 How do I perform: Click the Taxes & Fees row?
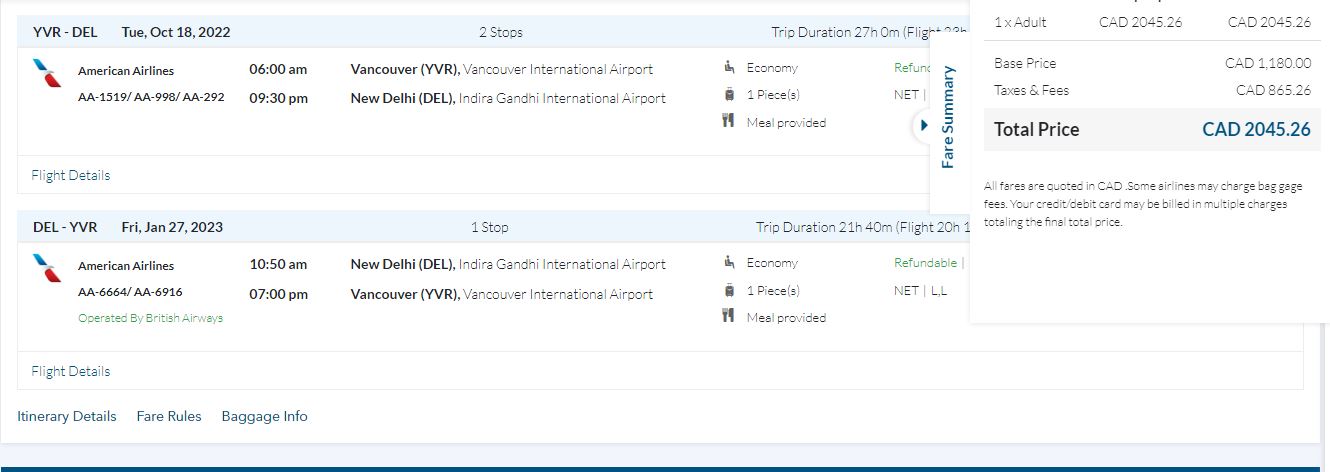coord(1151,90)
